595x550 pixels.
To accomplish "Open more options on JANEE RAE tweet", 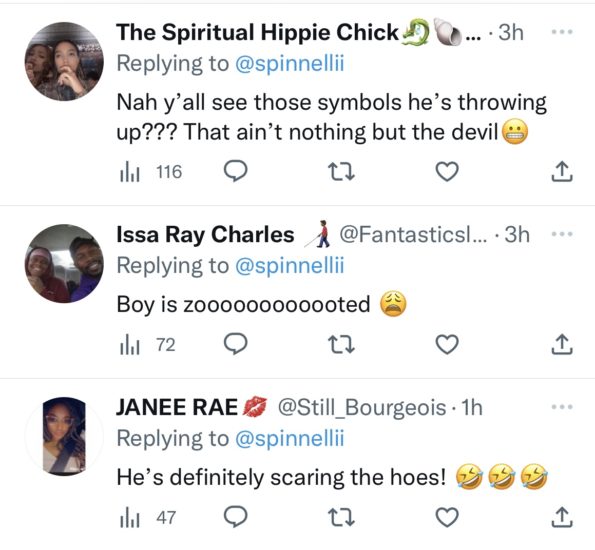I will [x=562, y=407].
